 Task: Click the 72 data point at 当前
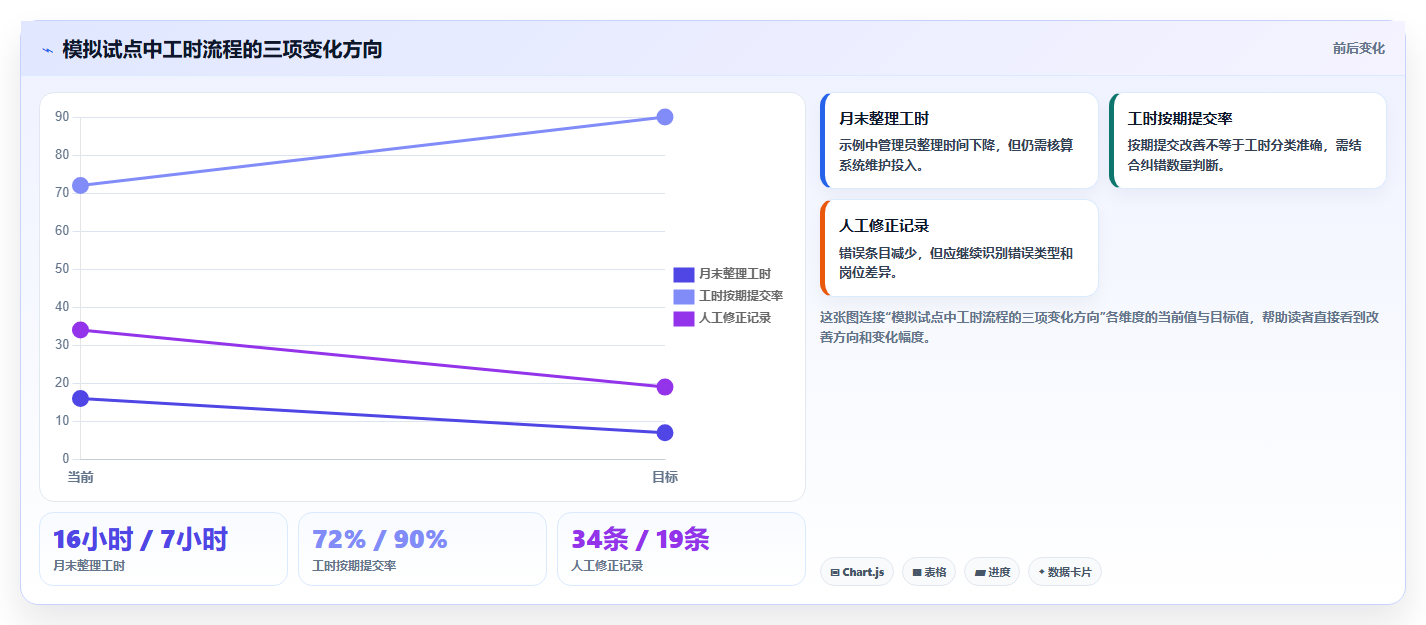pos(80,185)
